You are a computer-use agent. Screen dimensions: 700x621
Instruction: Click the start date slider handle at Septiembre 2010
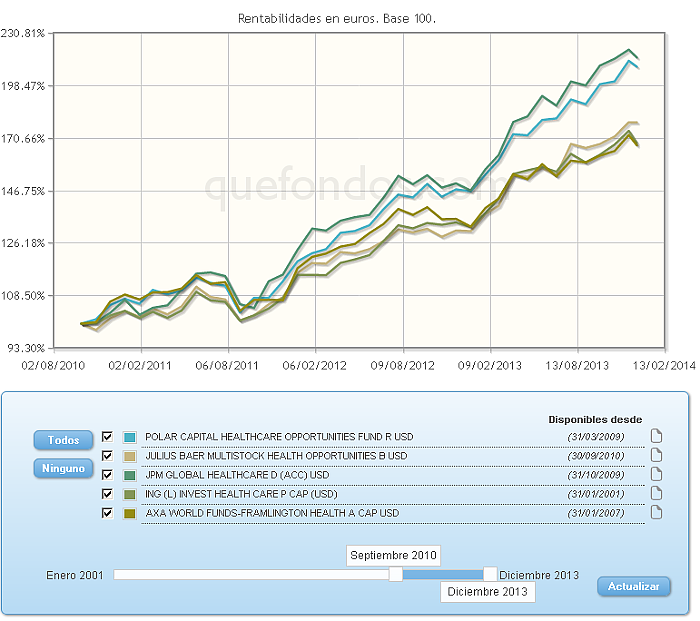pyautogui.click(x=396, y=574)
